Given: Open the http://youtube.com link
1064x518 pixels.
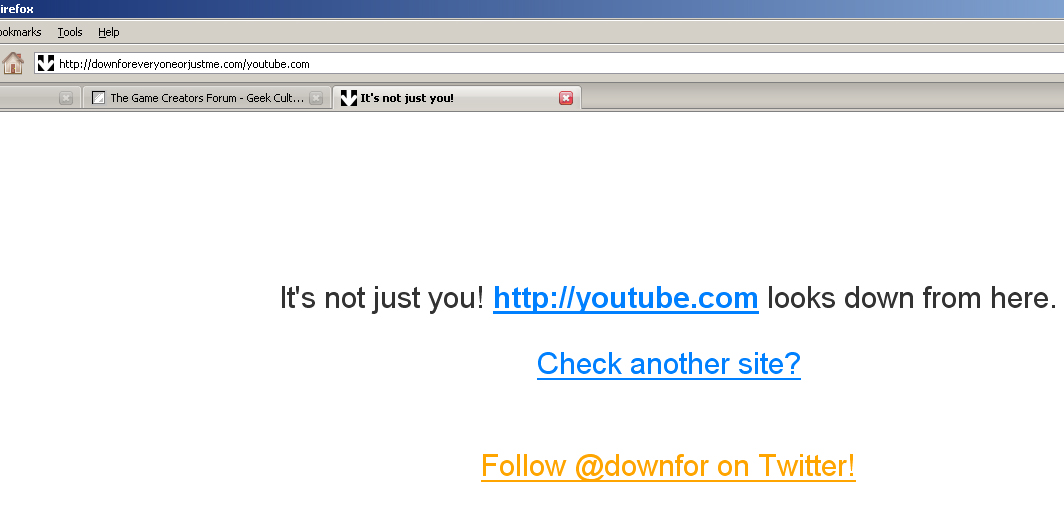Looking at the screenshot, I should (x=626, y=298).
